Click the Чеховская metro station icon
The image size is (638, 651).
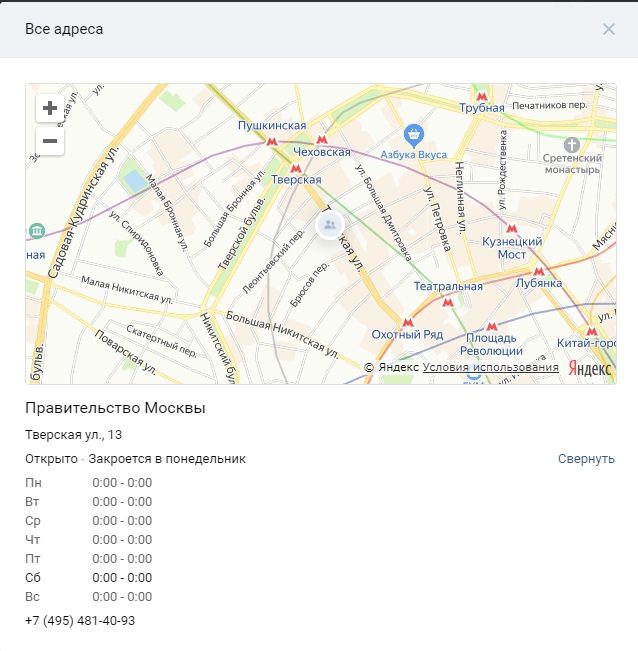click(x=321, y=140)
